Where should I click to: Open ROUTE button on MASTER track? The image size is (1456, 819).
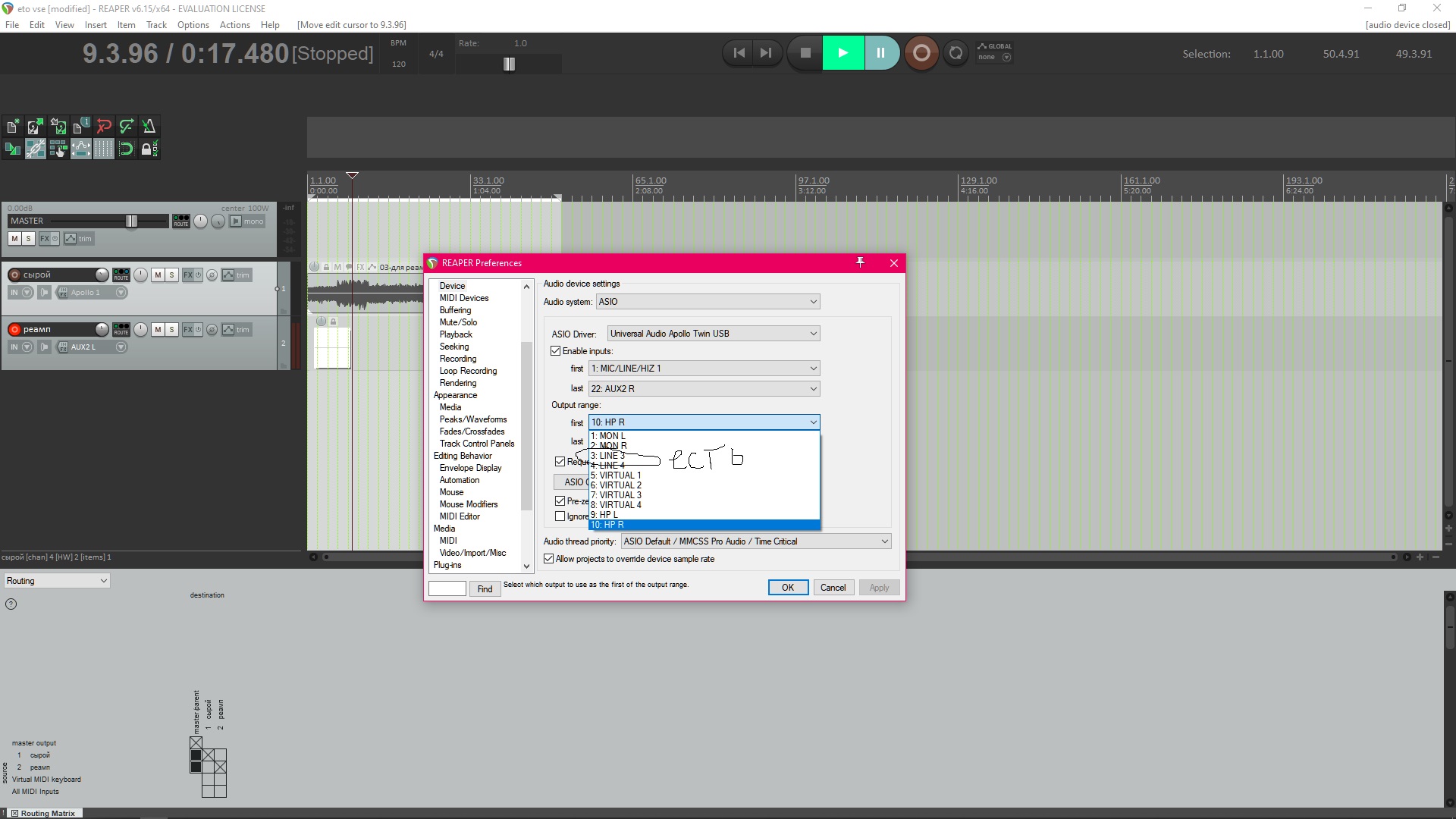180,221
